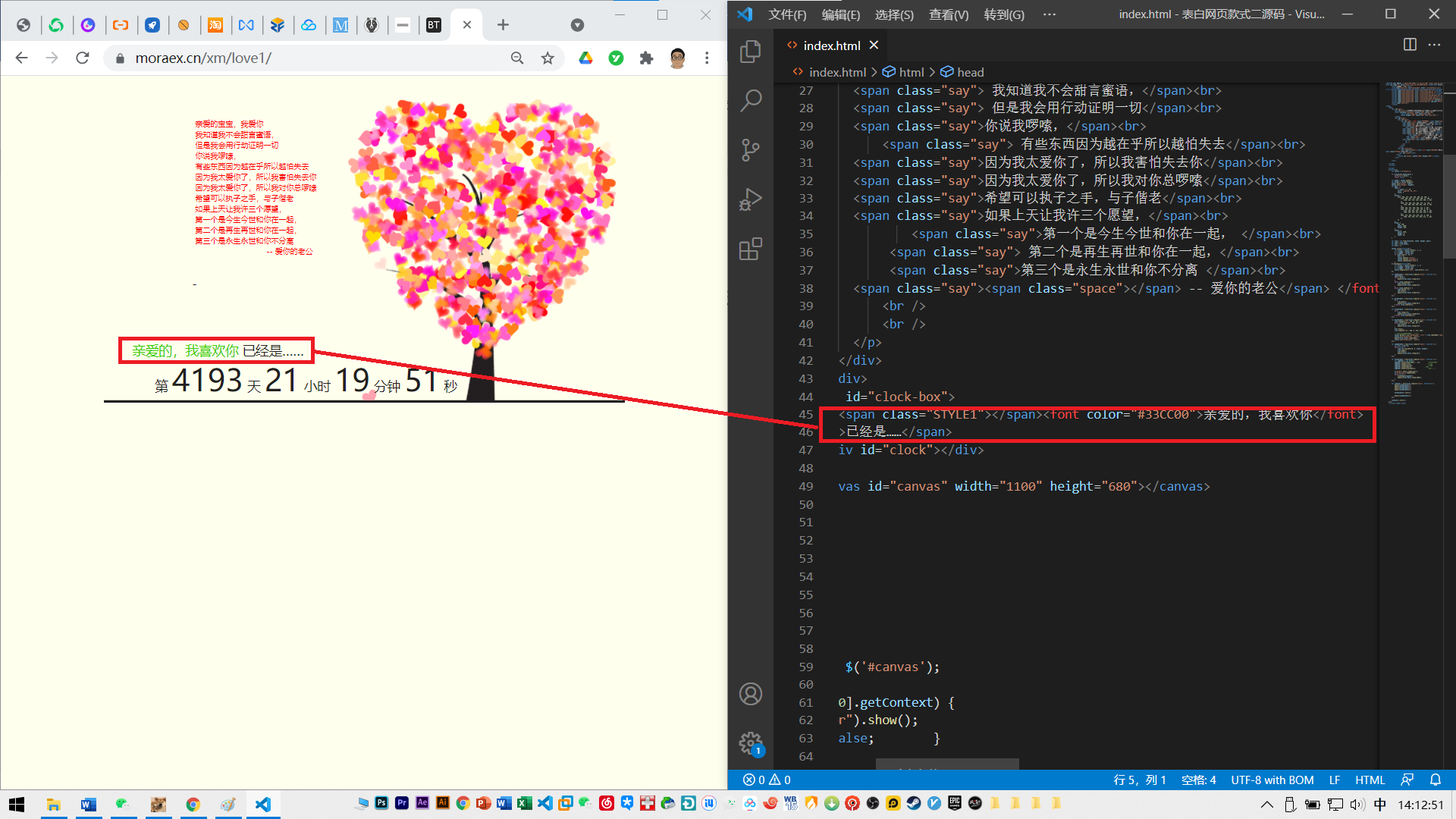Click the editor vertical scrollbar thumb

[1449, 205]
